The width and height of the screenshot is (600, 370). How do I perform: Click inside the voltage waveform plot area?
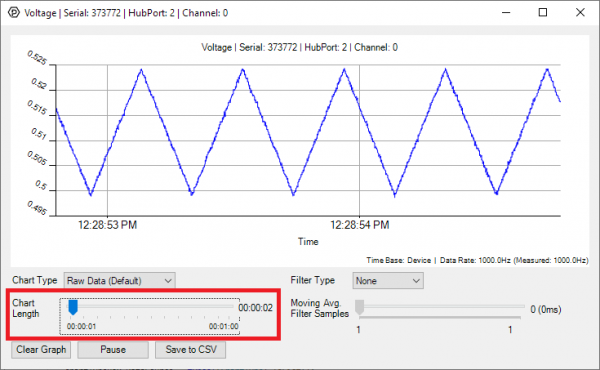(308, 140)
